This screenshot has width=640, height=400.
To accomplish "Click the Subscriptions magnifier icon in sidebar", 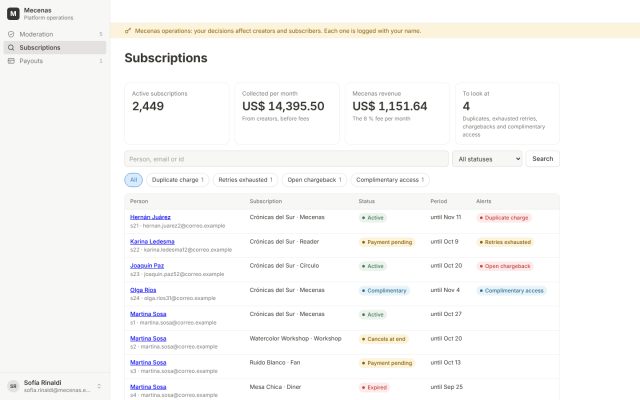I will click(11, 48).
